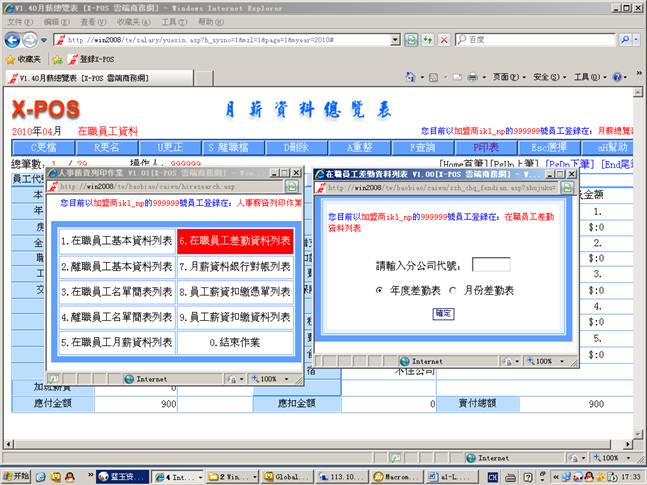This screenshot has height=485, width=647.
Task: Click the 0.結束作業 option
Action: point(235,343)
